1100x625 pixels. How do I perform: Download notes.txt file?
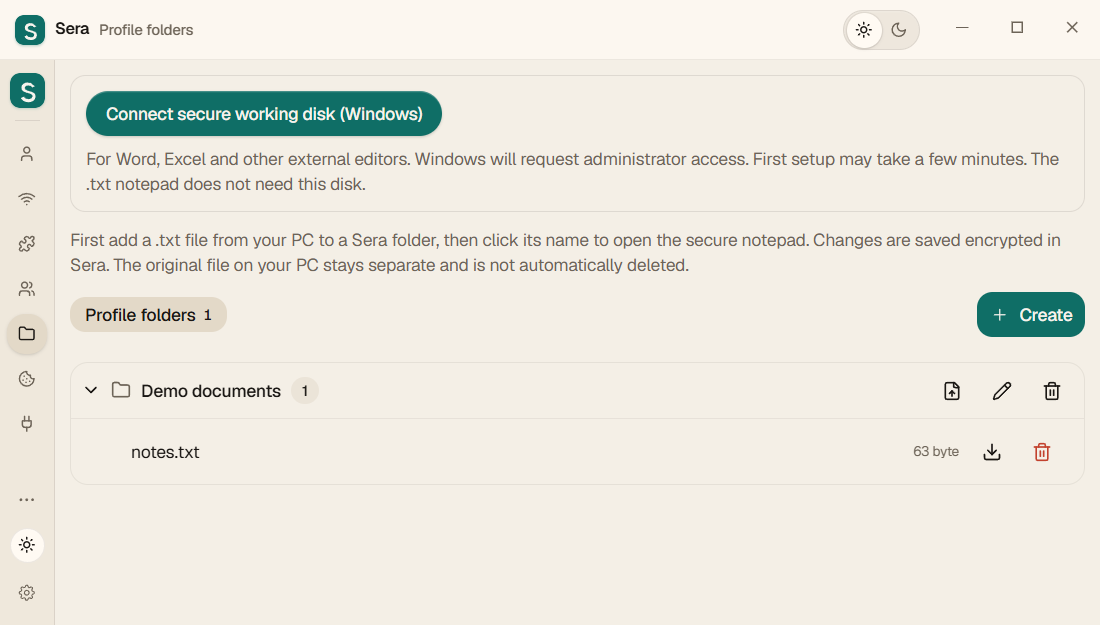tap(992, 452)
